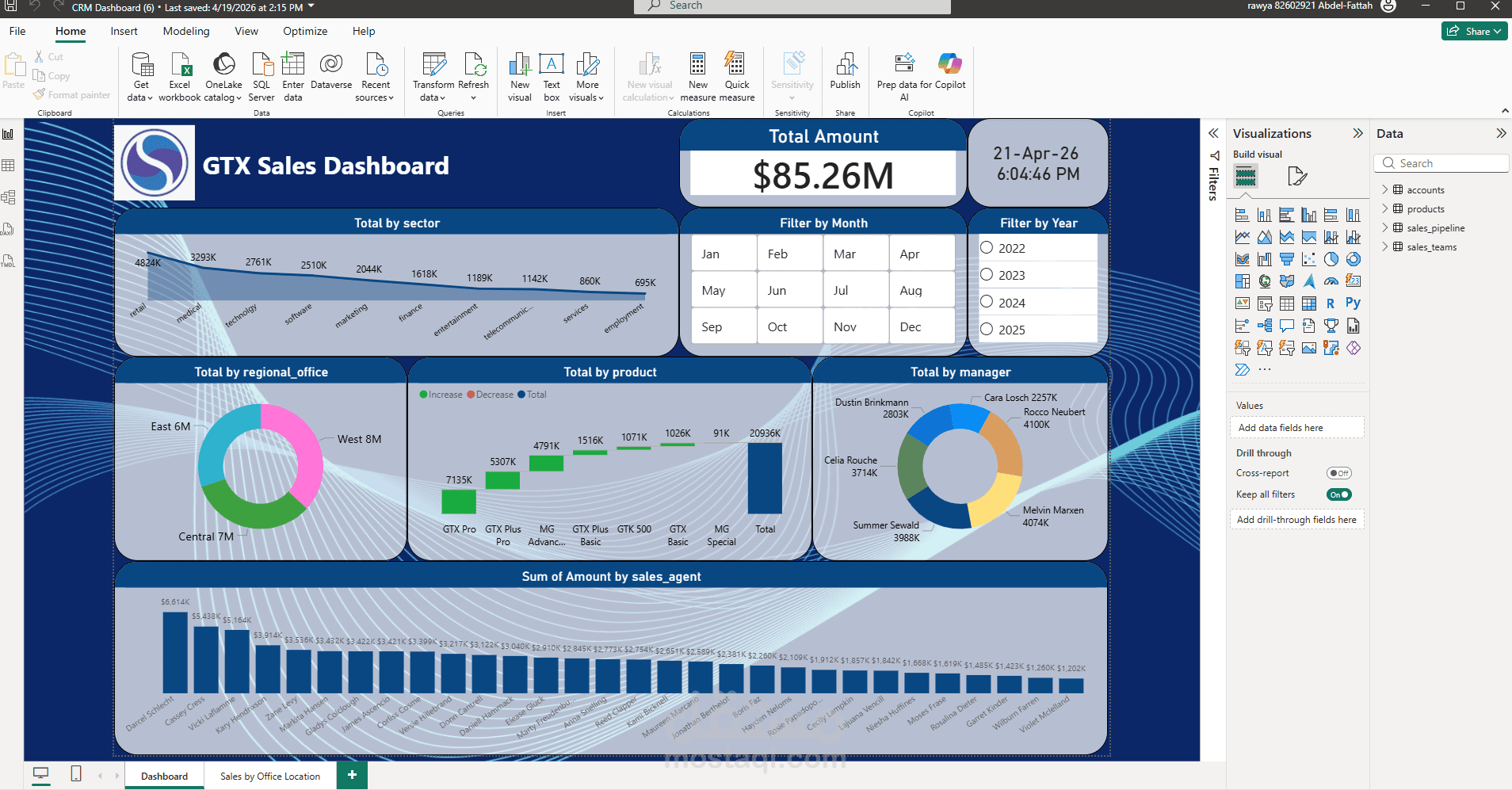
Task: Filter the month slicer to Jan
Action: tap(724, 254)
